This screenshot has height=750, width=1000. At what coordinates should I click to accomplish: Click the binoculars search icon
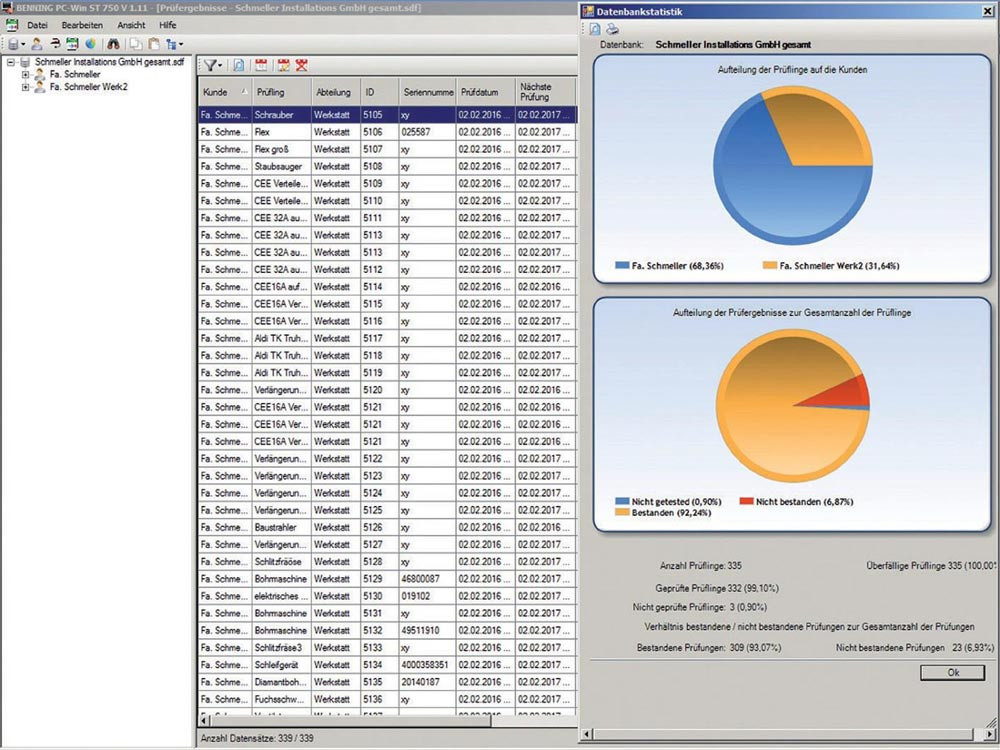[x=113, y=44]
